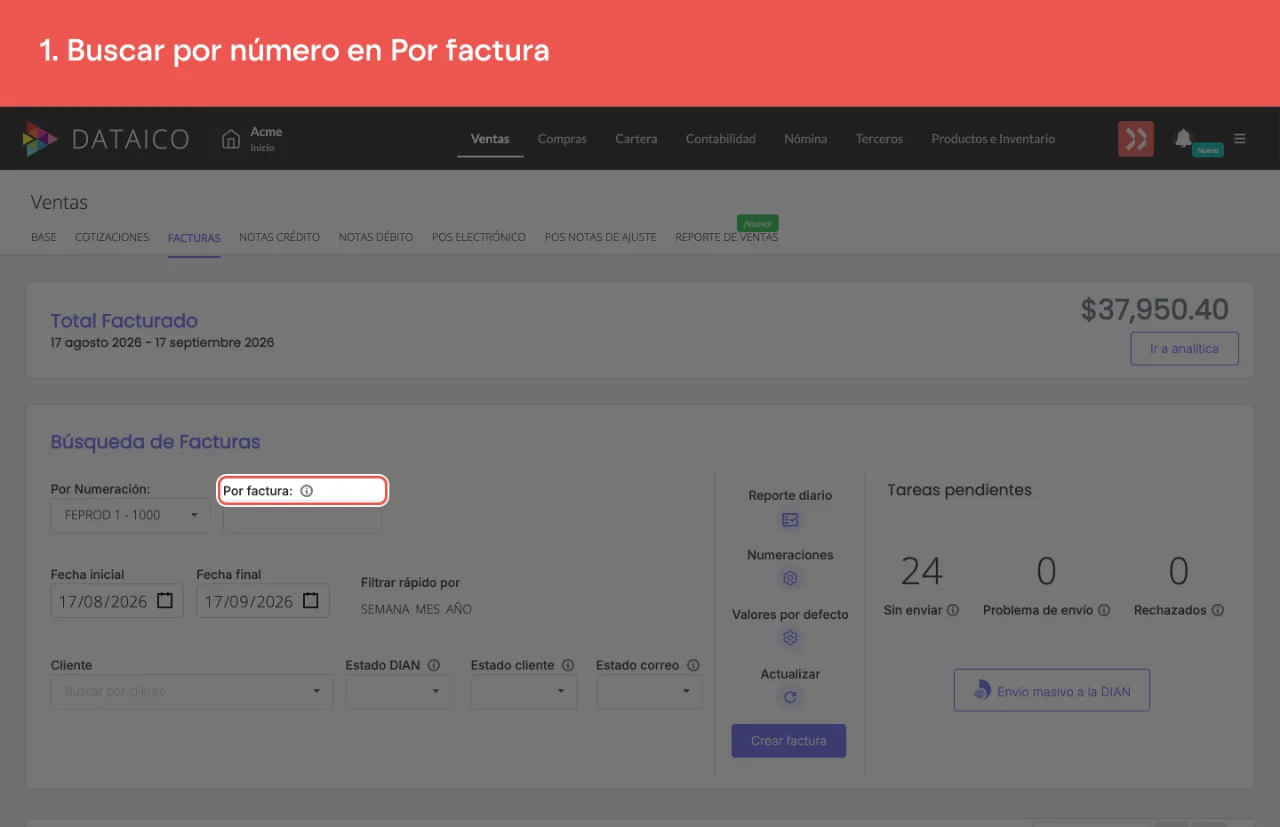
Task: Open the Acme home icon
Action: [x=231, y=139]
